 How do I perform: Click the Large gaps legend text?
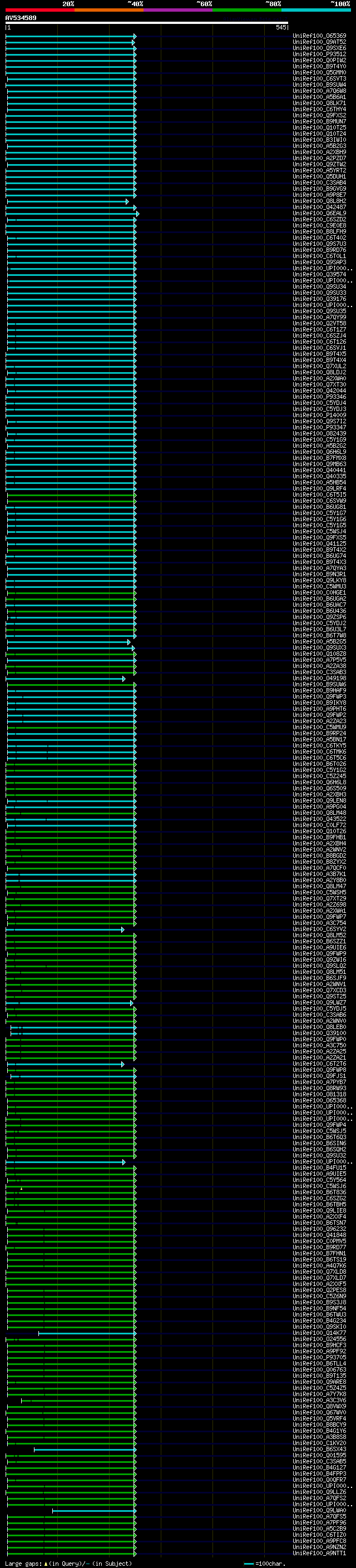coord(68,1563)
